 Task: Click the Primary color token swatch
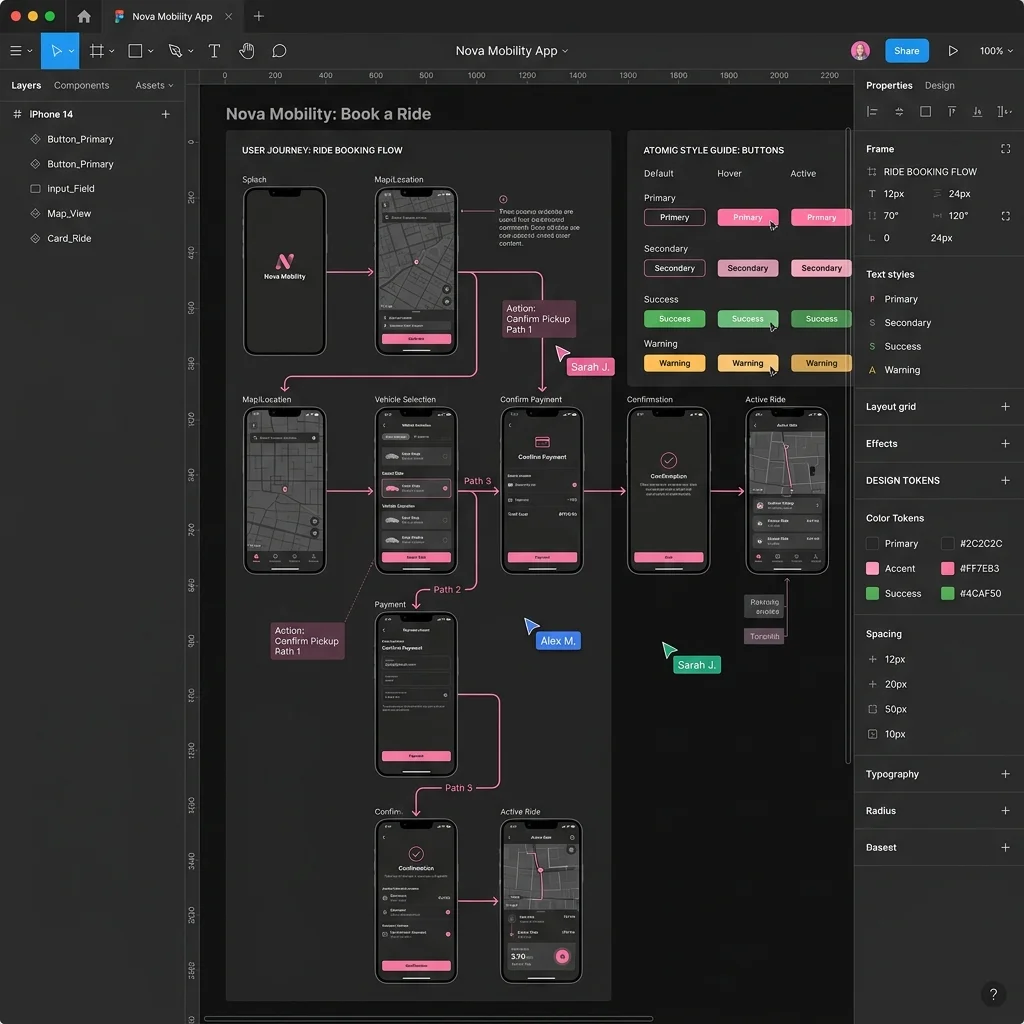(872, 543)
